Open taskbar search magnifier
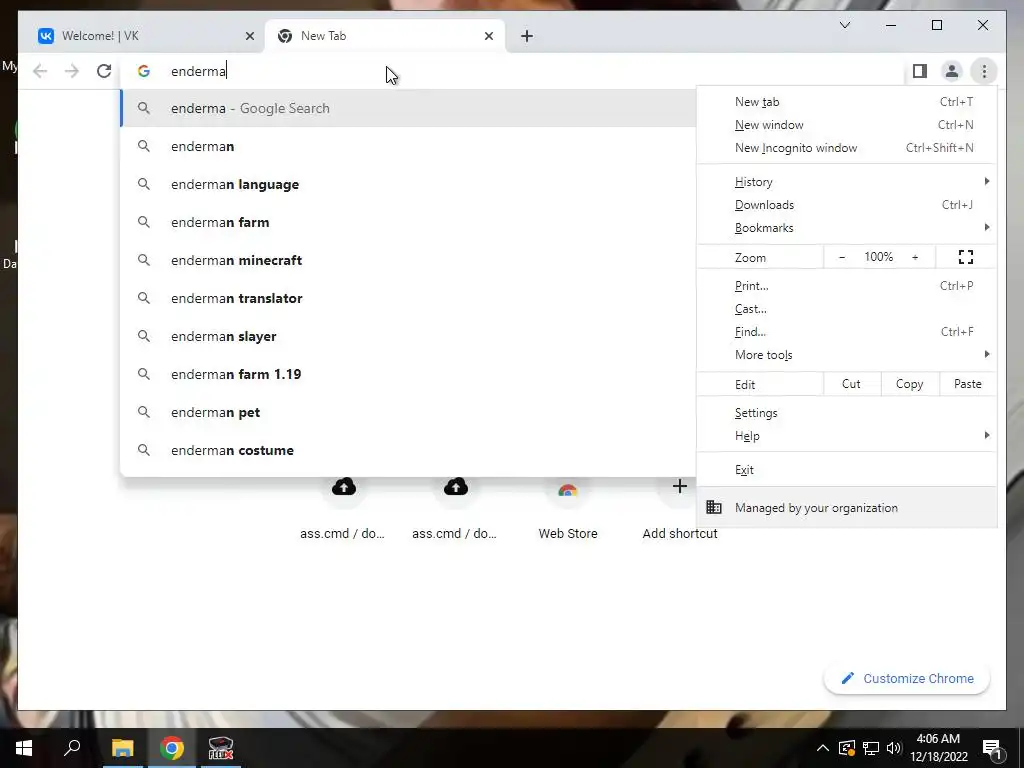This screenshot has height=768, width=1024. pyautogui.click(x=72, y=748)
